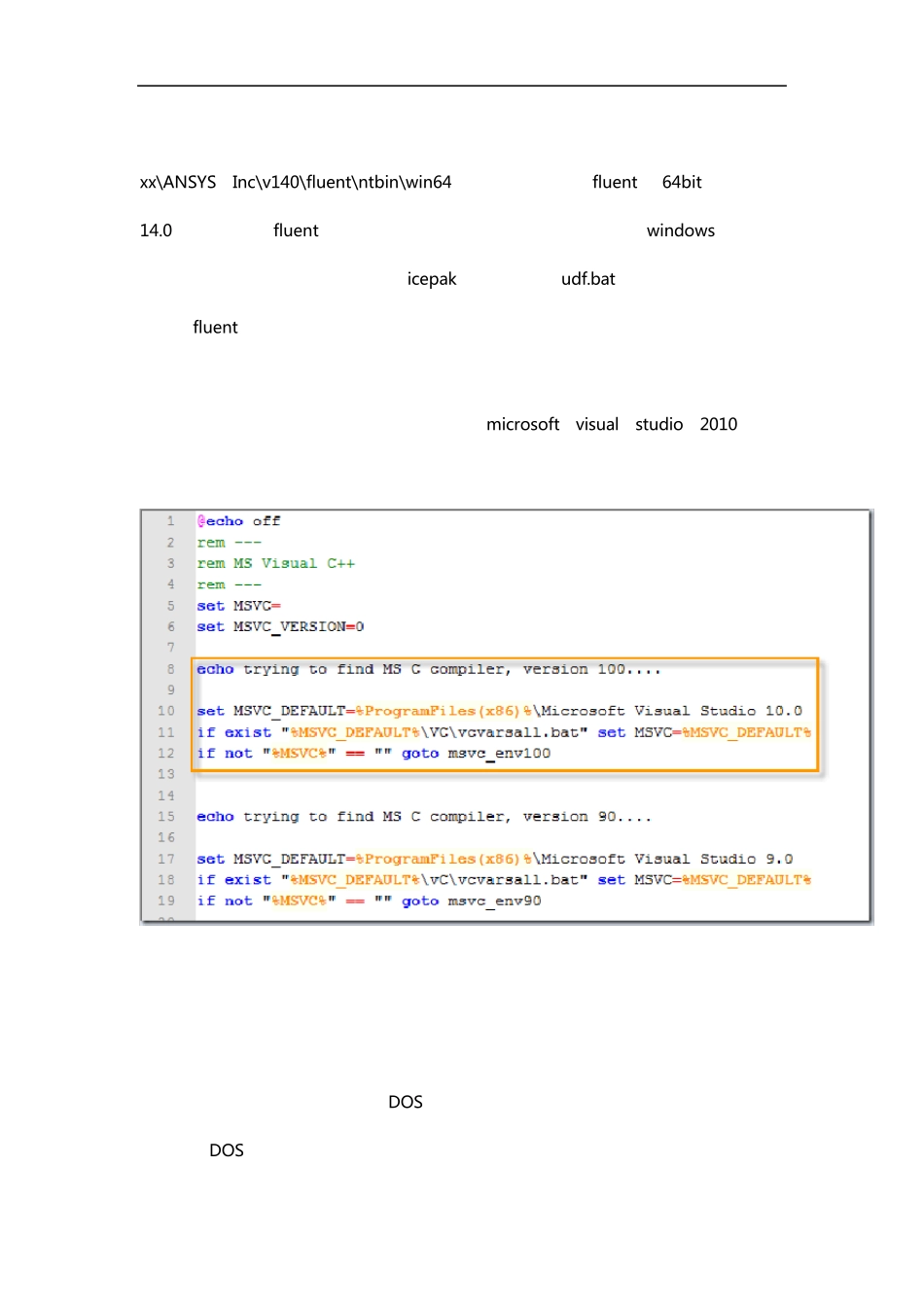Click the standalone word 'fluent' on the fourth paragraph line
This screenshot has width=924, height=1307.
[x=215, y=328]
